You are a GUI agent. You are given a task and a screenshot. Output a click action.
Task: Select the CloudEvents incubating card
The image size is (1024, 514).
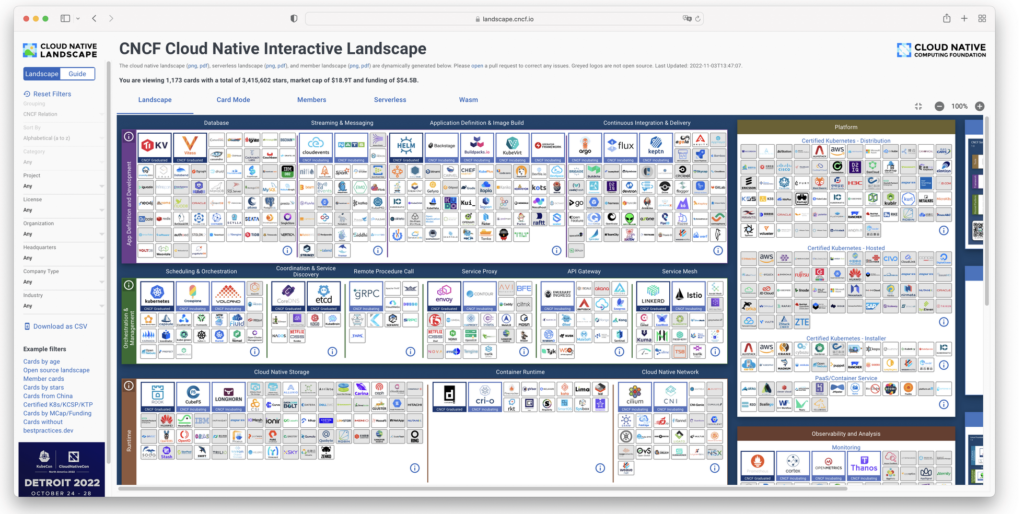tap(315, 148)
